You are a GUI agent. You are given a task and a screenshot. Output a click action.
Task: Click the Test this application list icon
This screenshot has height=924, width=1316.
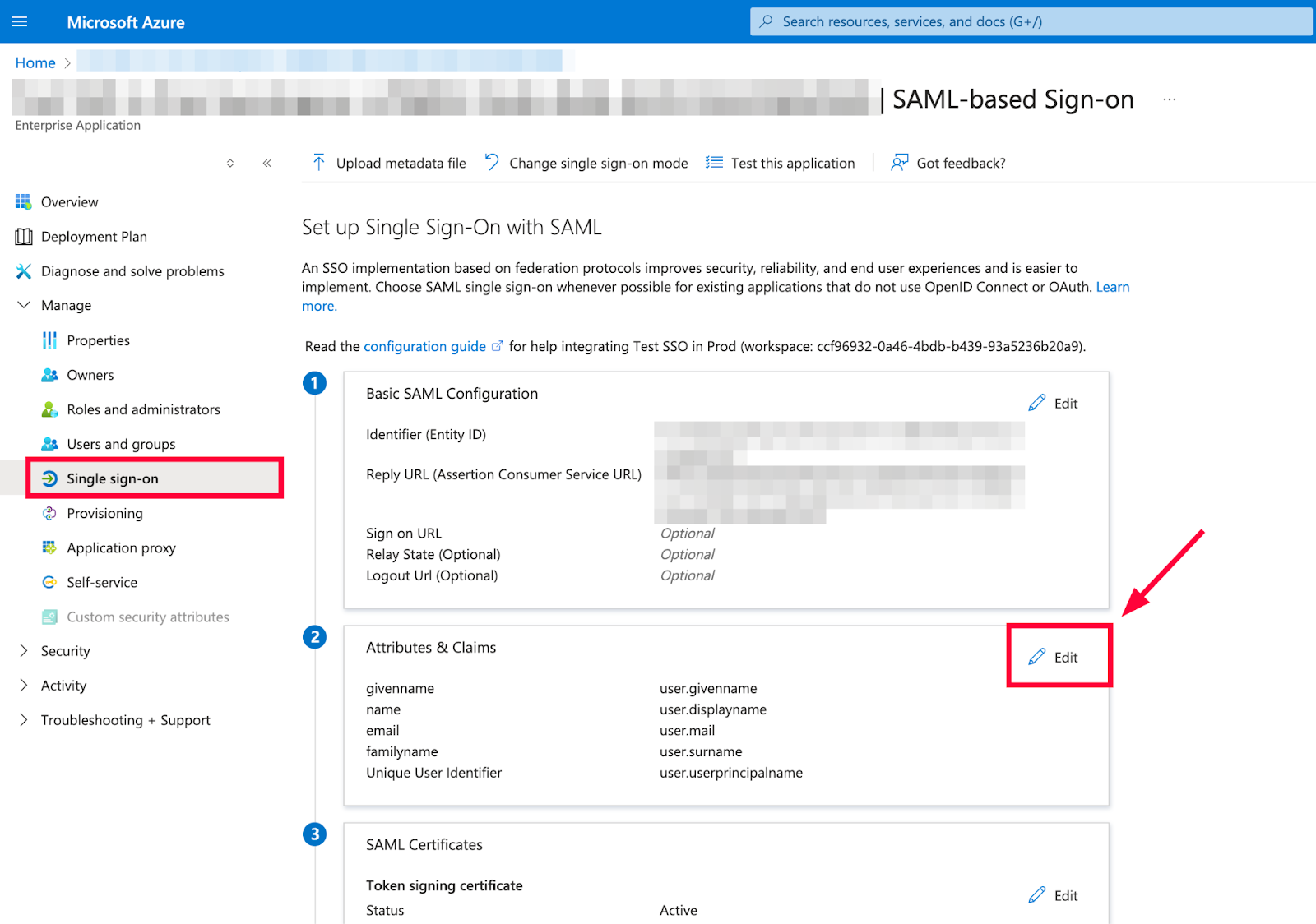click(x=714, y=163)
